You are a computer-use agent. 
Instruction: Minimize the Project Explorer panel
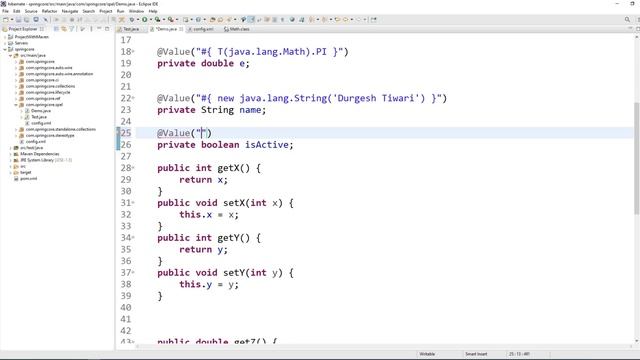click(99, 29)
